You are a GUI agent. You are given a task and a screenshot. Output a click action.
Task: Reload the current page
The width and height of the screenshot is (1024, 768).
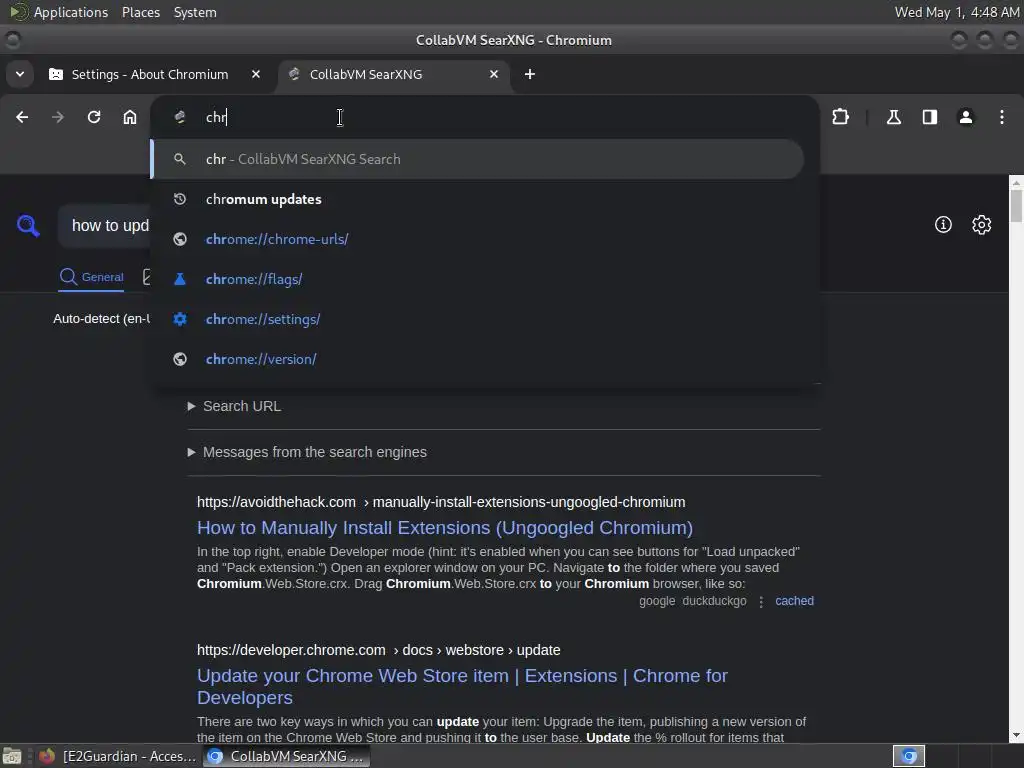[94, 117]
